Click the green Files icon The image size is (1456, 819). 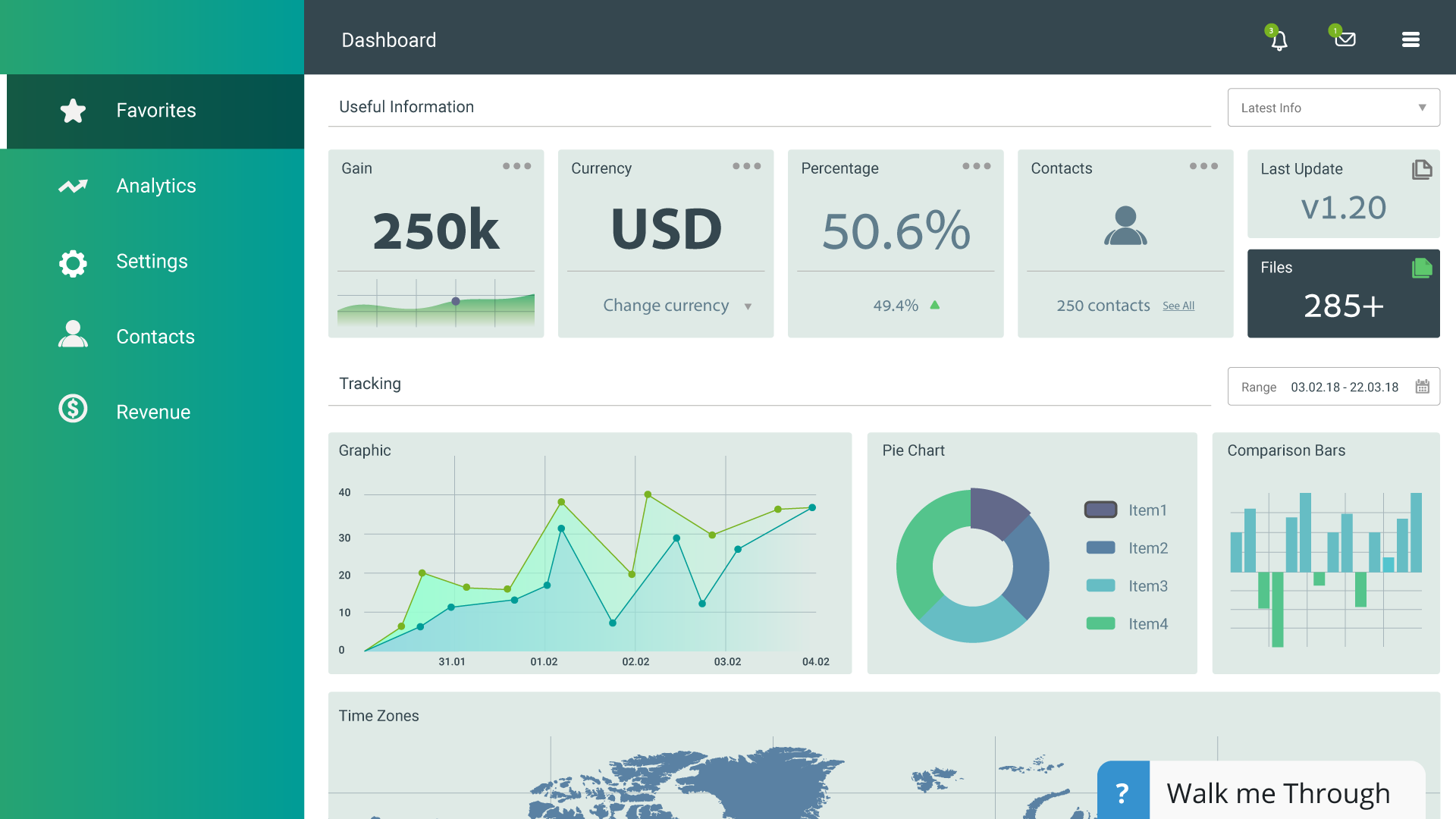point(1422,268)
